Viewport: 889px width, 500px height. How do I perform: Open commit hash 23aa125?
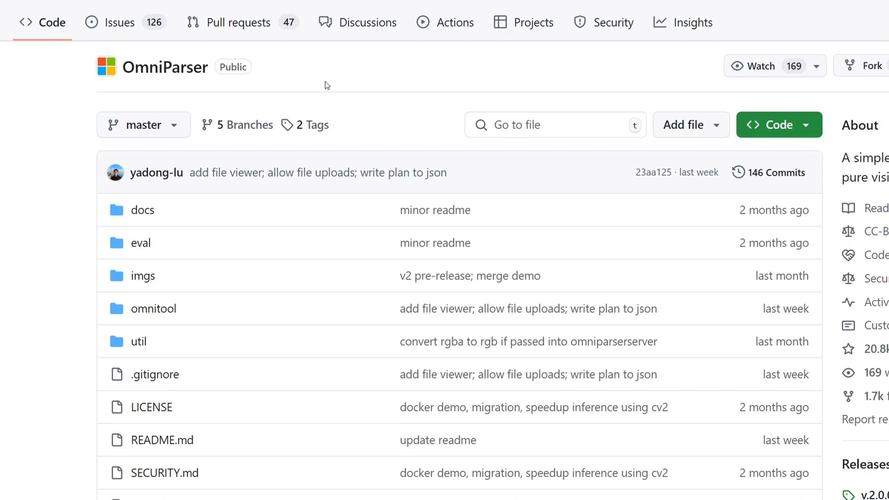(x=653, y=172)
